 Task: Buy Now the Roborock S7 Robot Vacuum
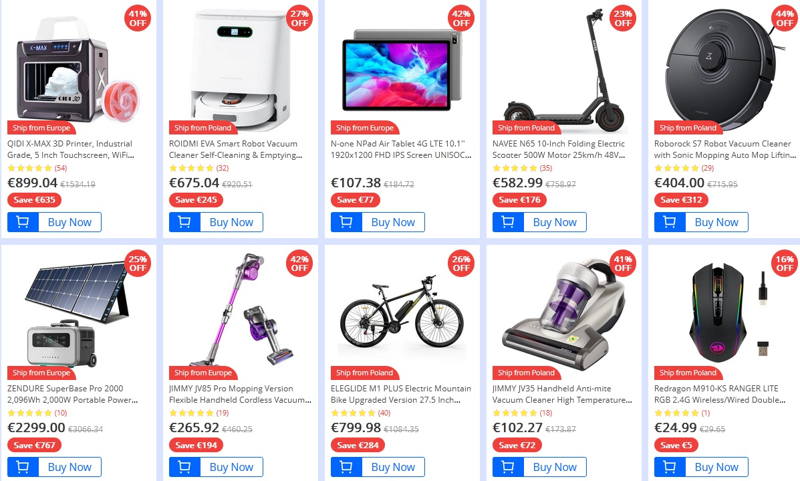click(717, 222)
